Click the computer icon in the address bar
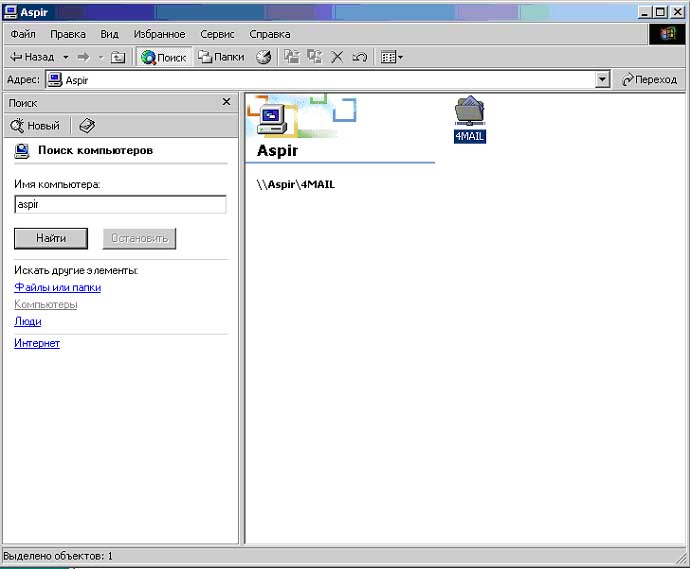The width and height of the screenshot is (690, 569). 55,80
